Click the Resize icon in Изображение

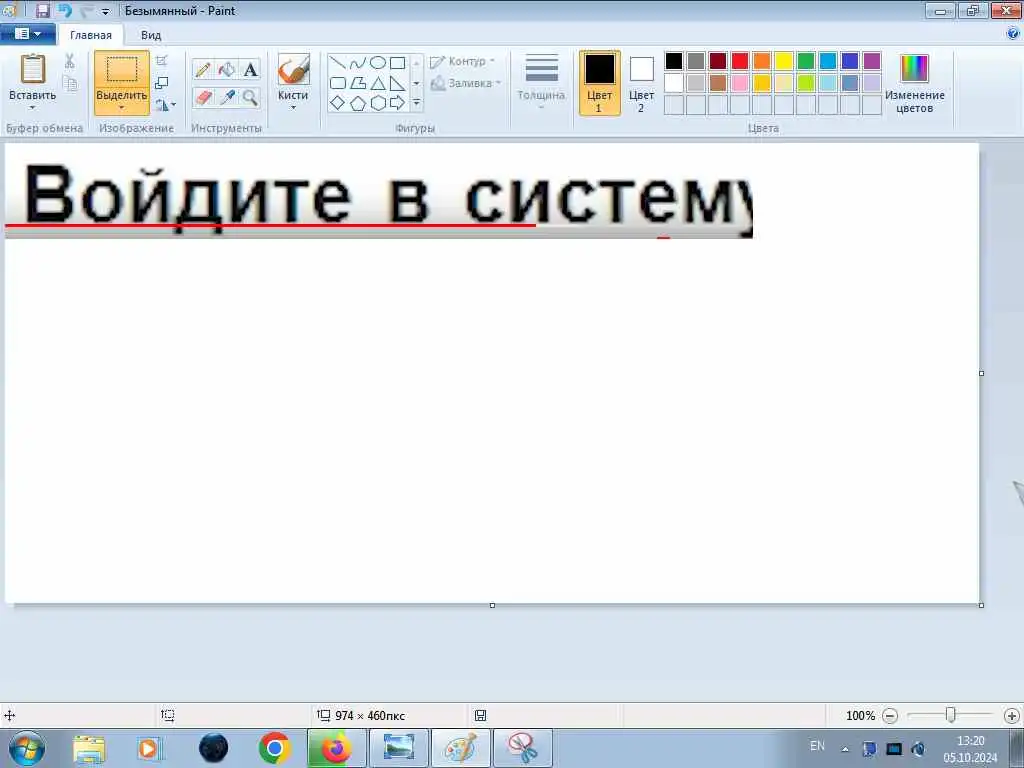click(162, 83)
